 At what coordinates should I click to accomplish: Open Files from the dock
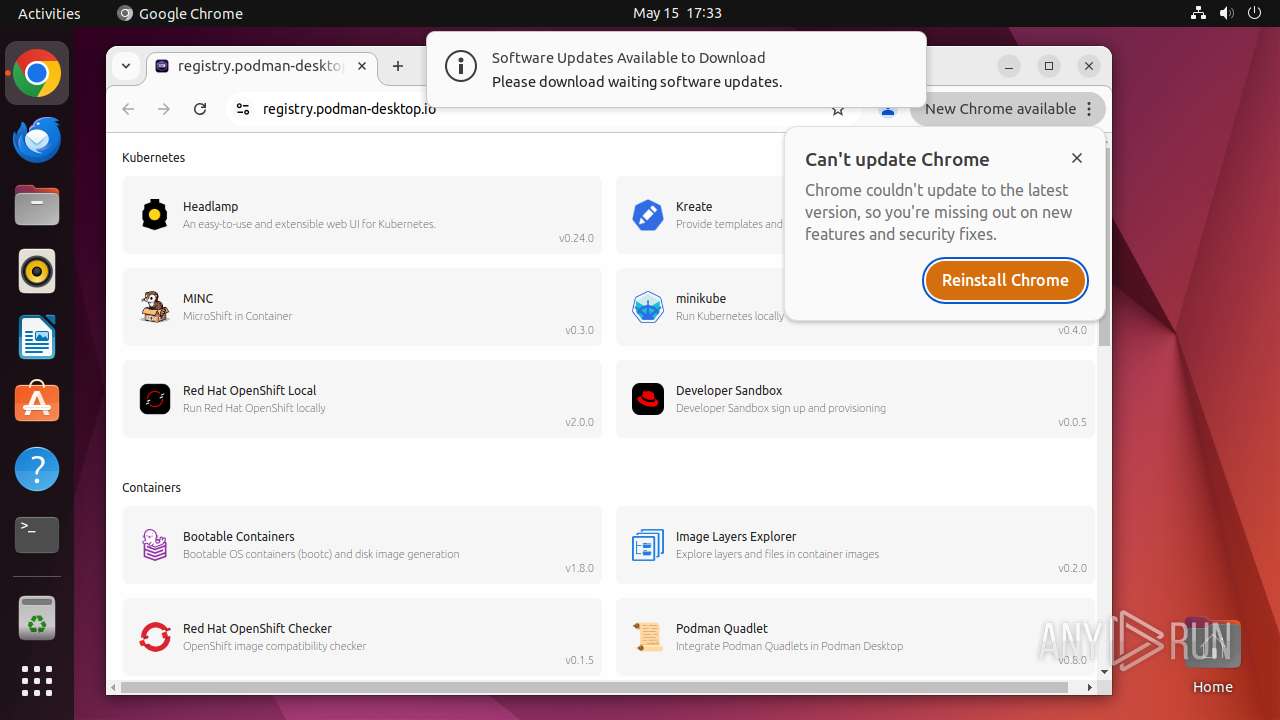tap(37, 206)
